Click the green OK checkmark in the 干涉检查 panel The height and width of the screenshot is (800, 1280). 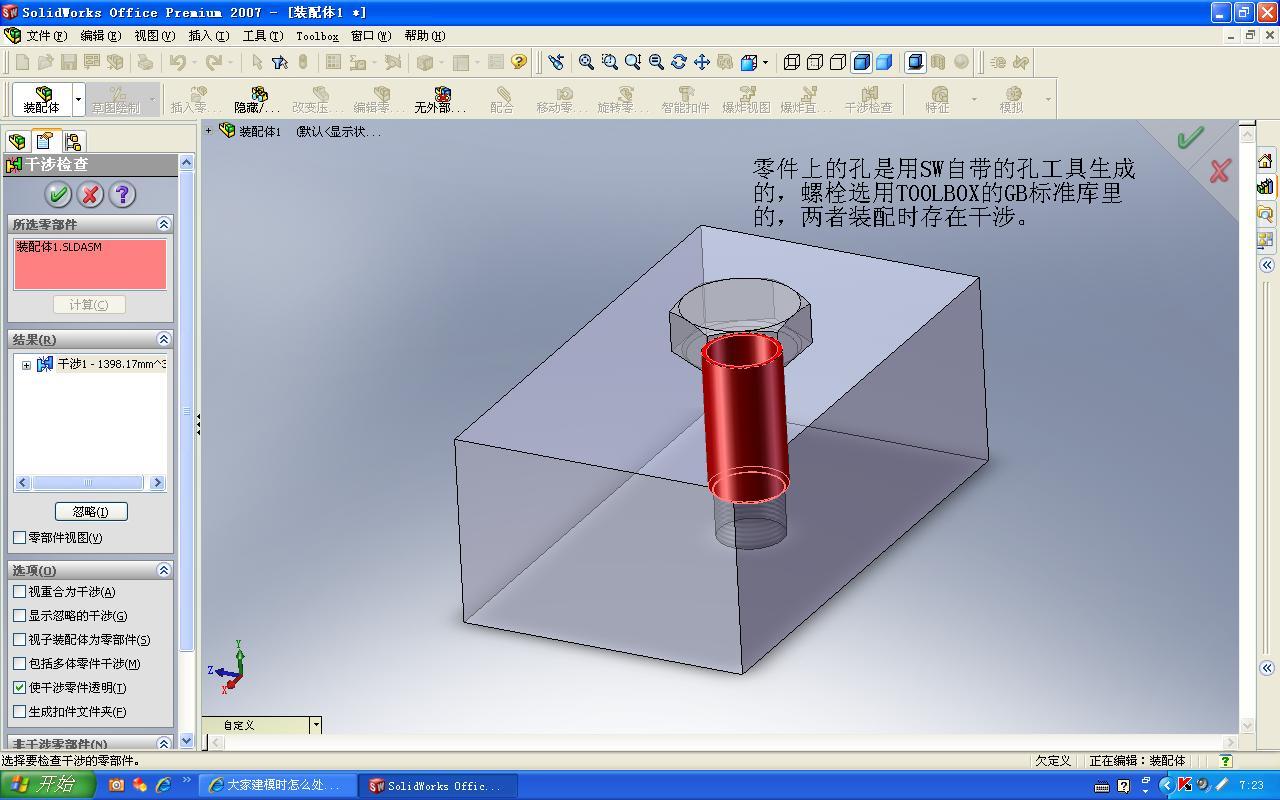[58, 194]
